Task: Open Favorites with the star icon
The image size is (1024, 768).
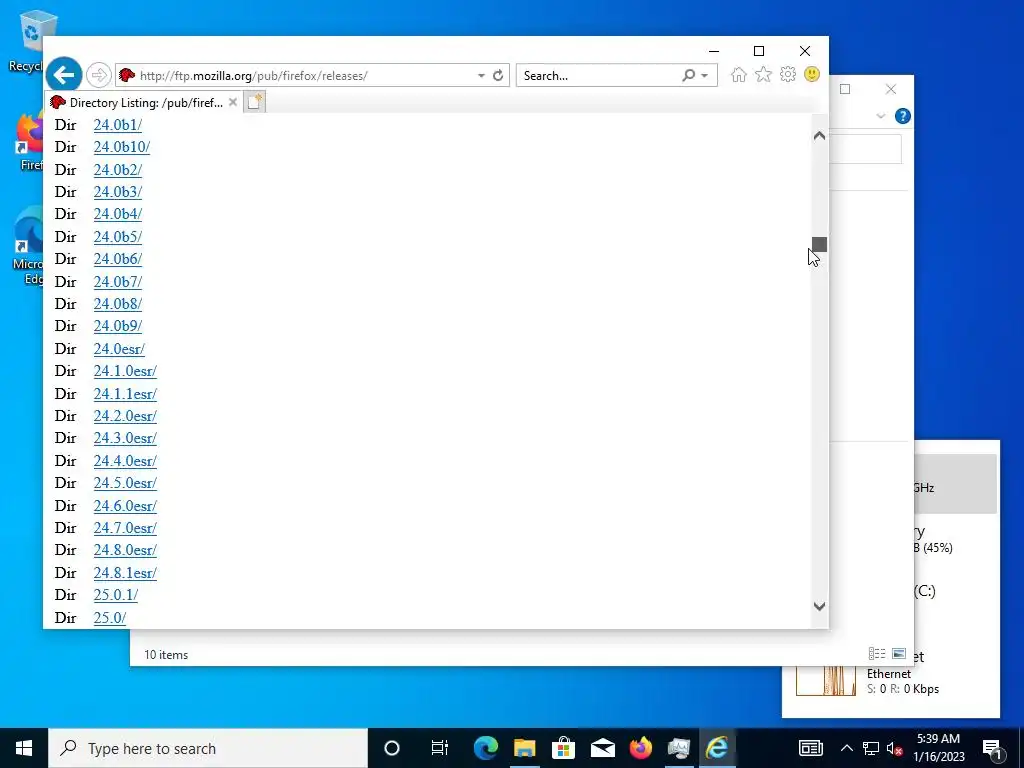Action: pos(763,74)
